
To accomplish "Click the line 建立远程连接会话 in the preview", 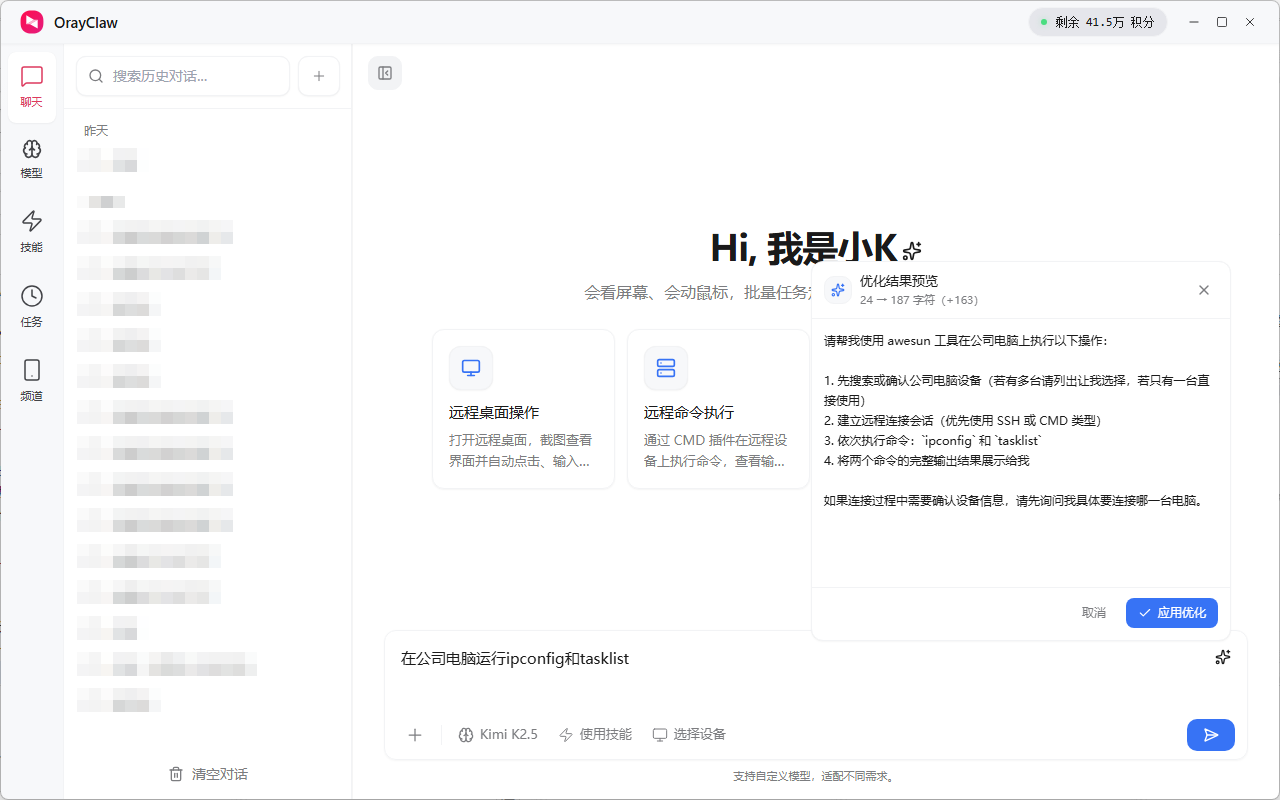I will pyautogui.click(x=962, y=421).
